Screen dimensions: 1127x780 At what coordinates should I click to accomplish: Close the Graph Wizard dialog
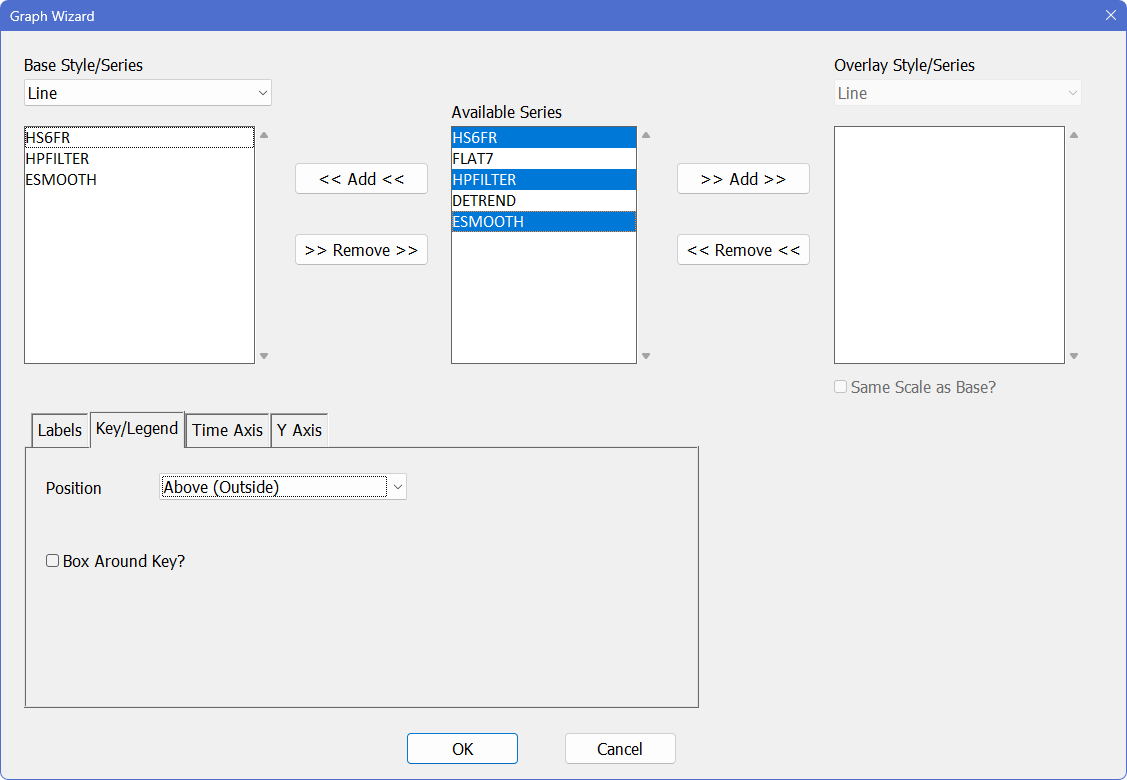coord(1110,16)
